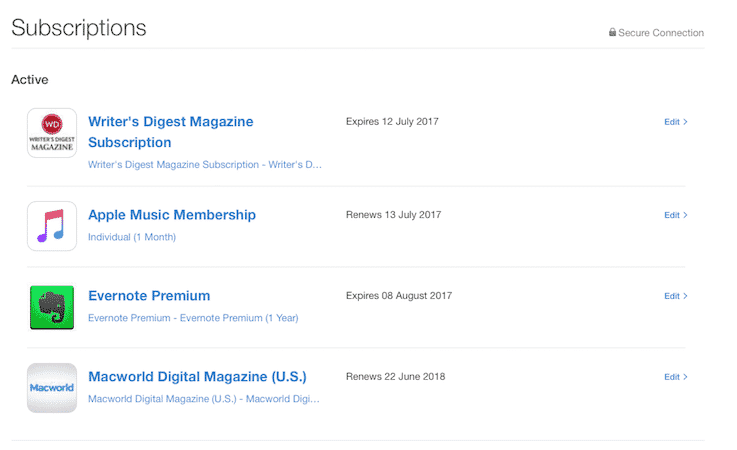Click the Renews 13 July 2017 date

point(393,215)
